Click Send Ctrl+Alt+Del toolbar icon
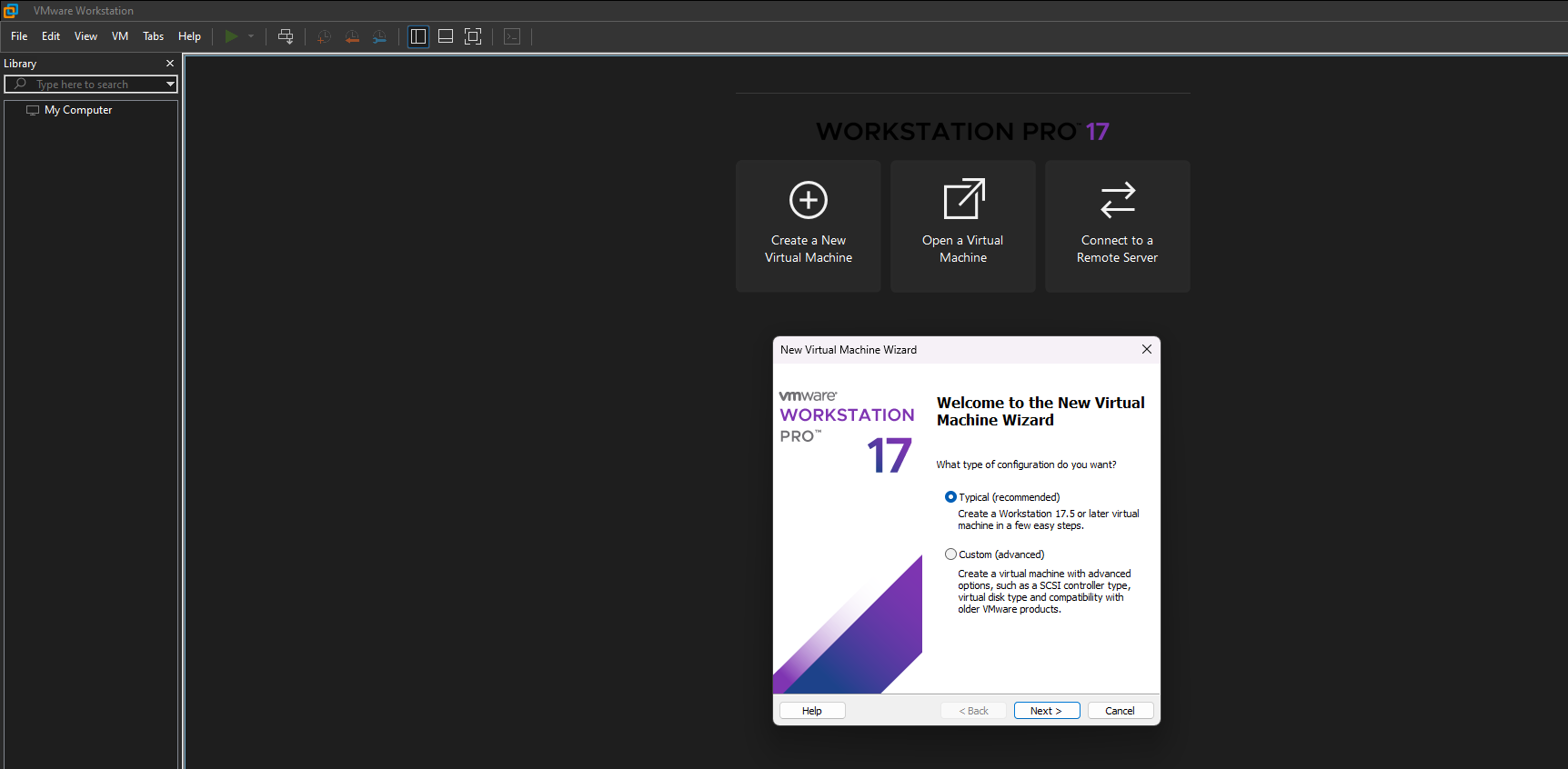The image size is (1568, 769). (x=286, y=36)
